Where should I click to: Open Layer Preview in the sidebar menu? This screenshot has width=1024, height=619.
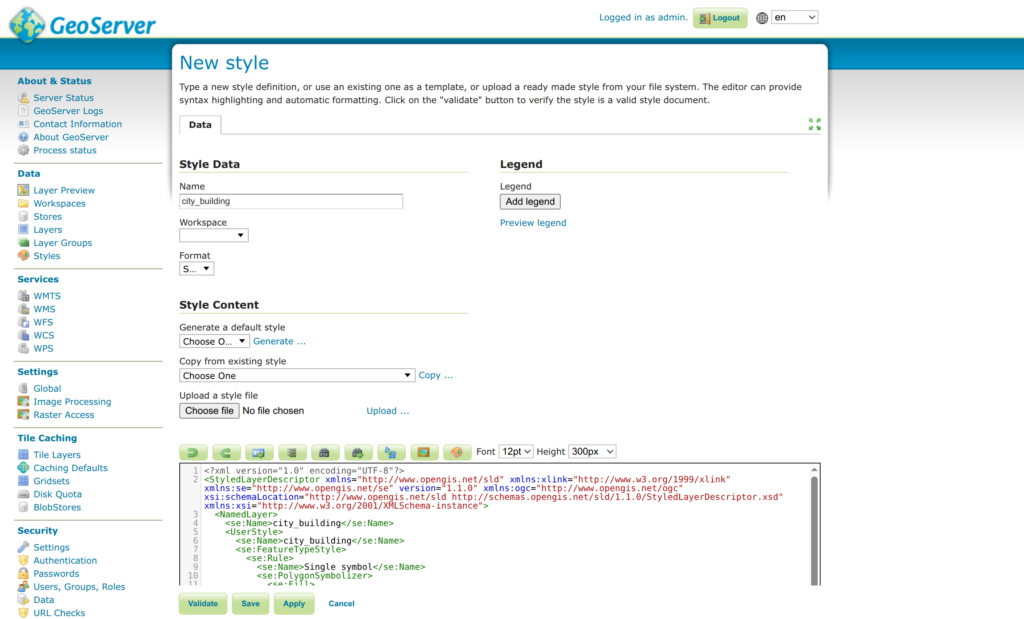(64, 190)
